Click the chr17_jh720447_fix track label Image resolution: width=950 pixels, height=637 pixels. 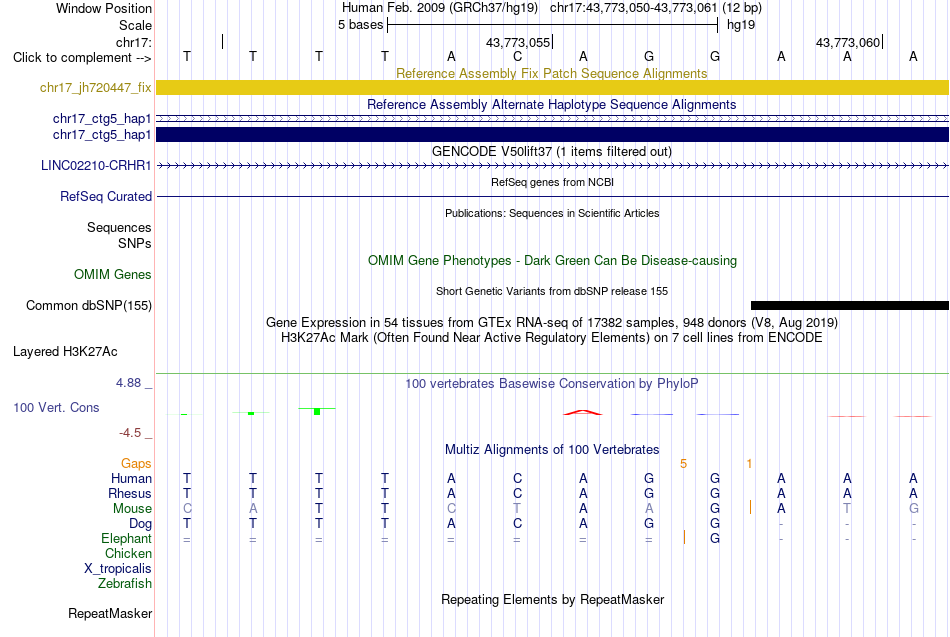pos(95,88)
